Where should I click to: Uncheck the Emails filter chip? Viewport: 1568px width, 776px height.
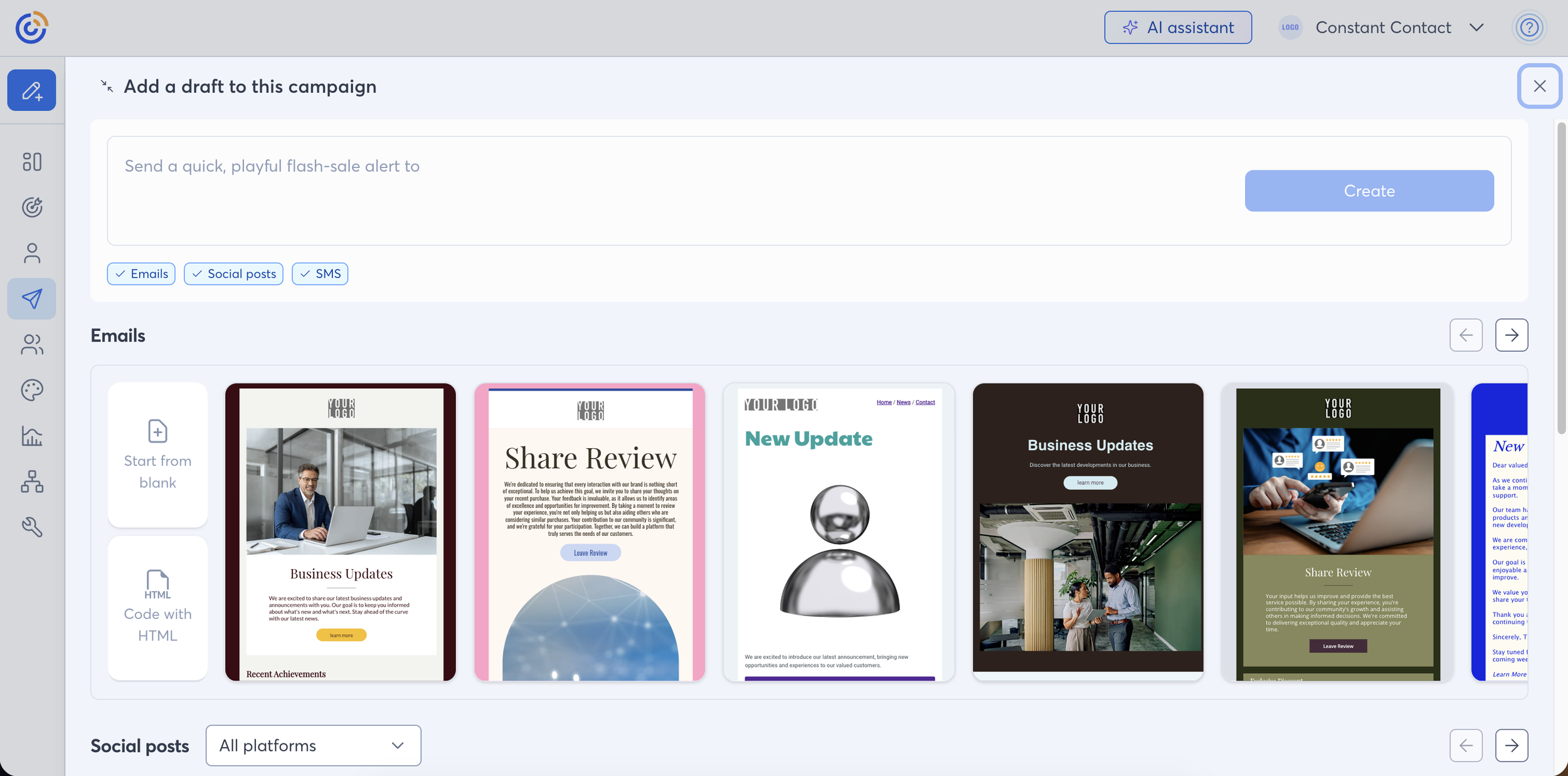[141, 274]
